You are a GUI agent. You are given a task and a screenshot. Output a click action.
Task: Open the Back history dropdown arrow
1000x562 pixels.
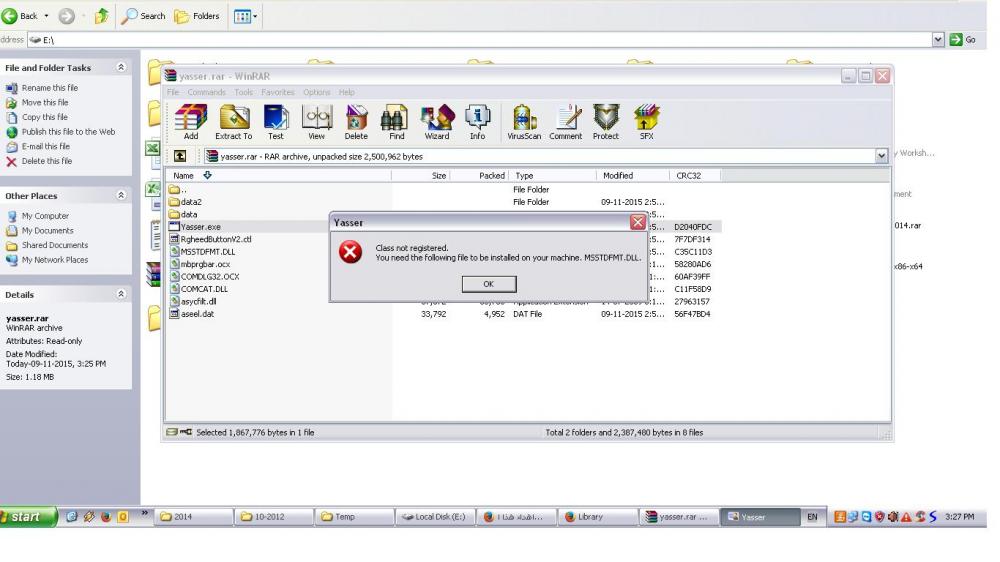[47, 16]
